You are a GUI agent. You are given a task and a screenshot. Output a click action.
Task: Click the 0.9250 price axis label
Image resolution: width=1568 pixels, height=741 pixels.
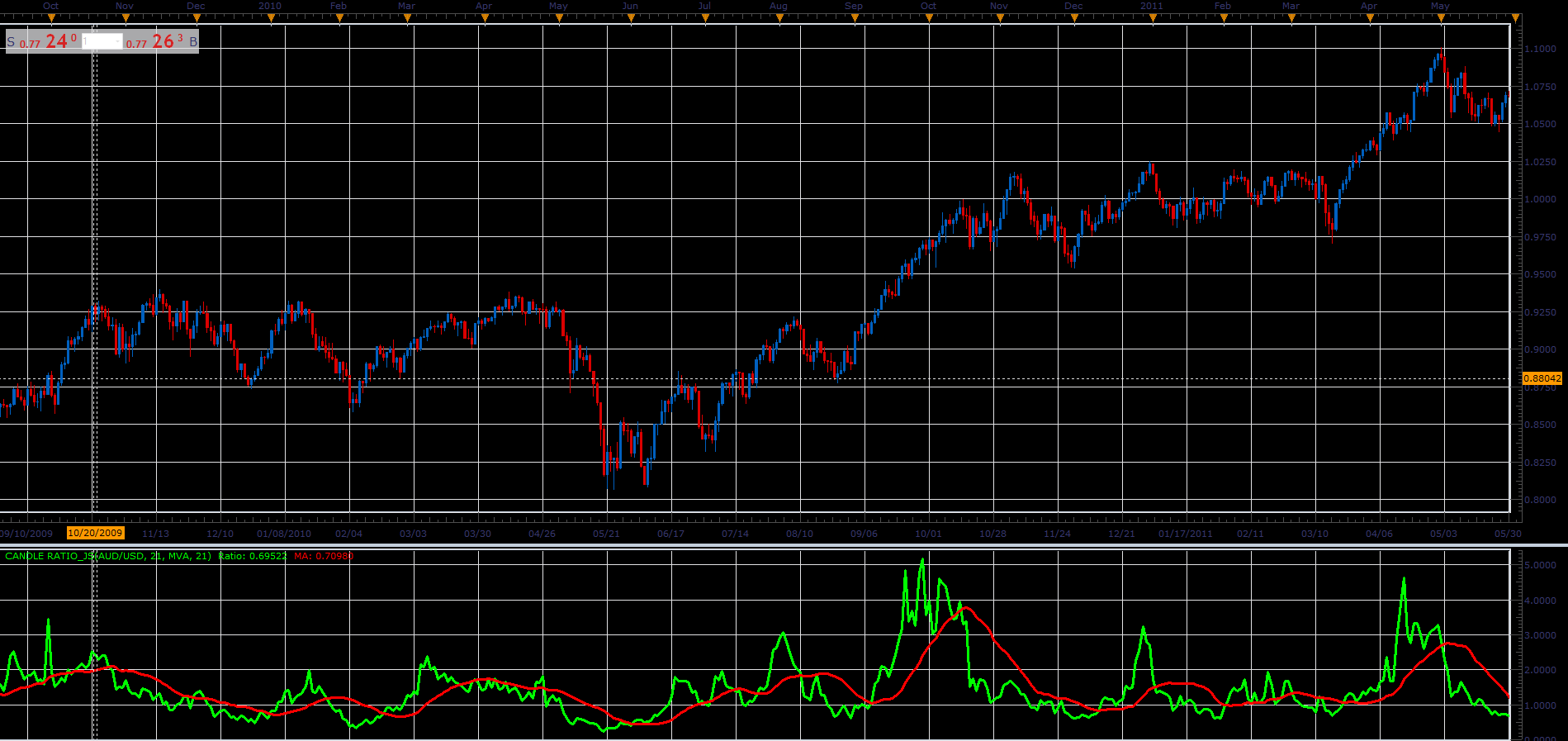coord(1541,312)
